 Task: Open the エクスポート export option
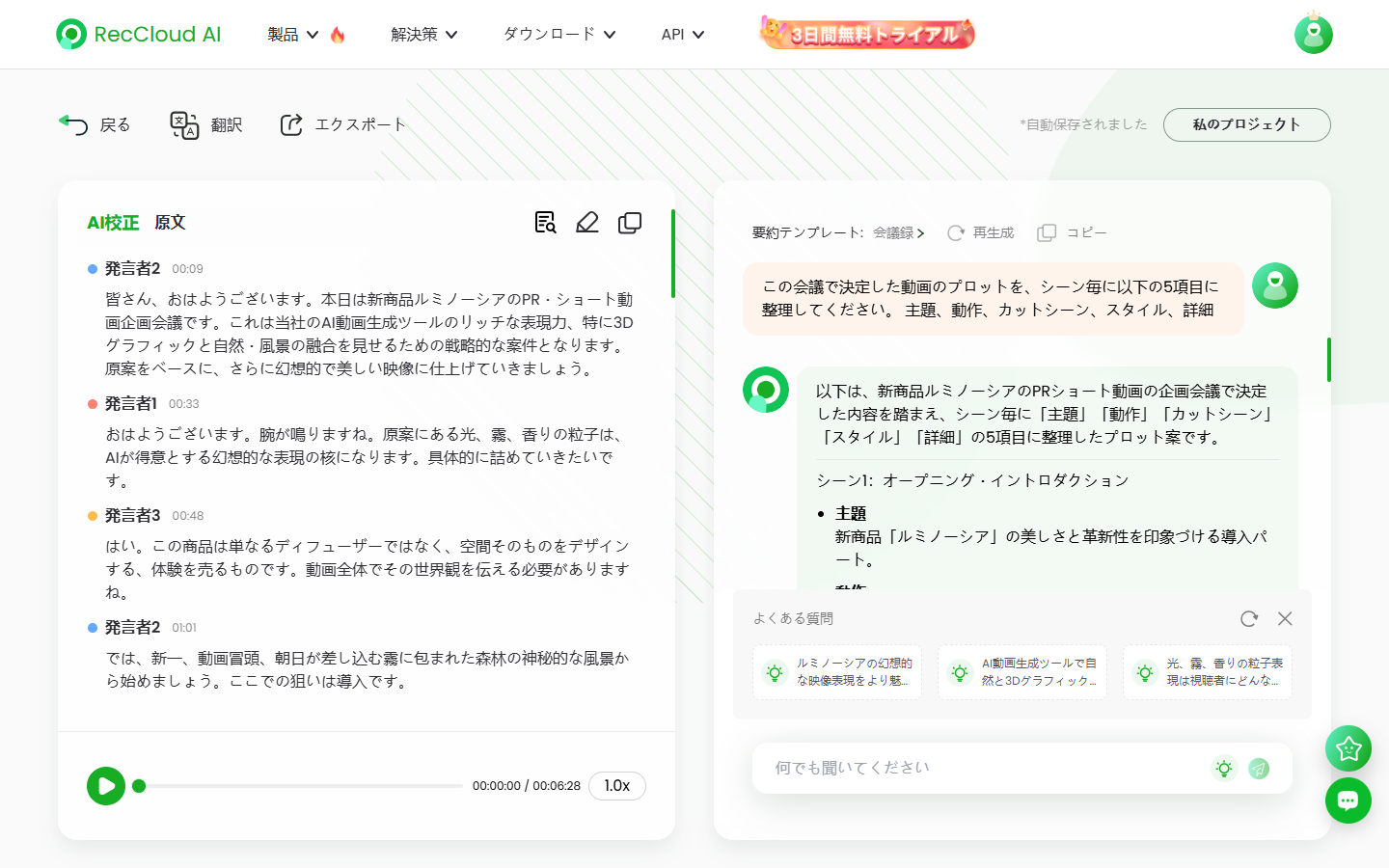click(341, 124)
